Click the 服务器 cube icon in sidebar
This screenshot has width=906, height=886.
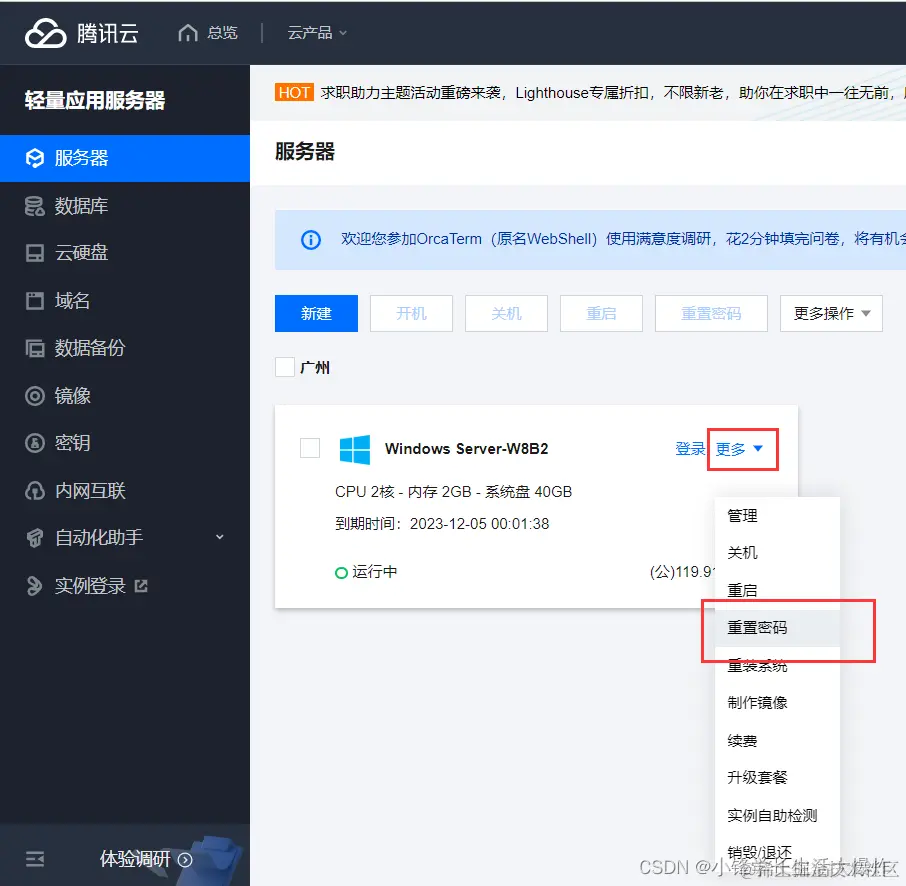tap(35, 158)
